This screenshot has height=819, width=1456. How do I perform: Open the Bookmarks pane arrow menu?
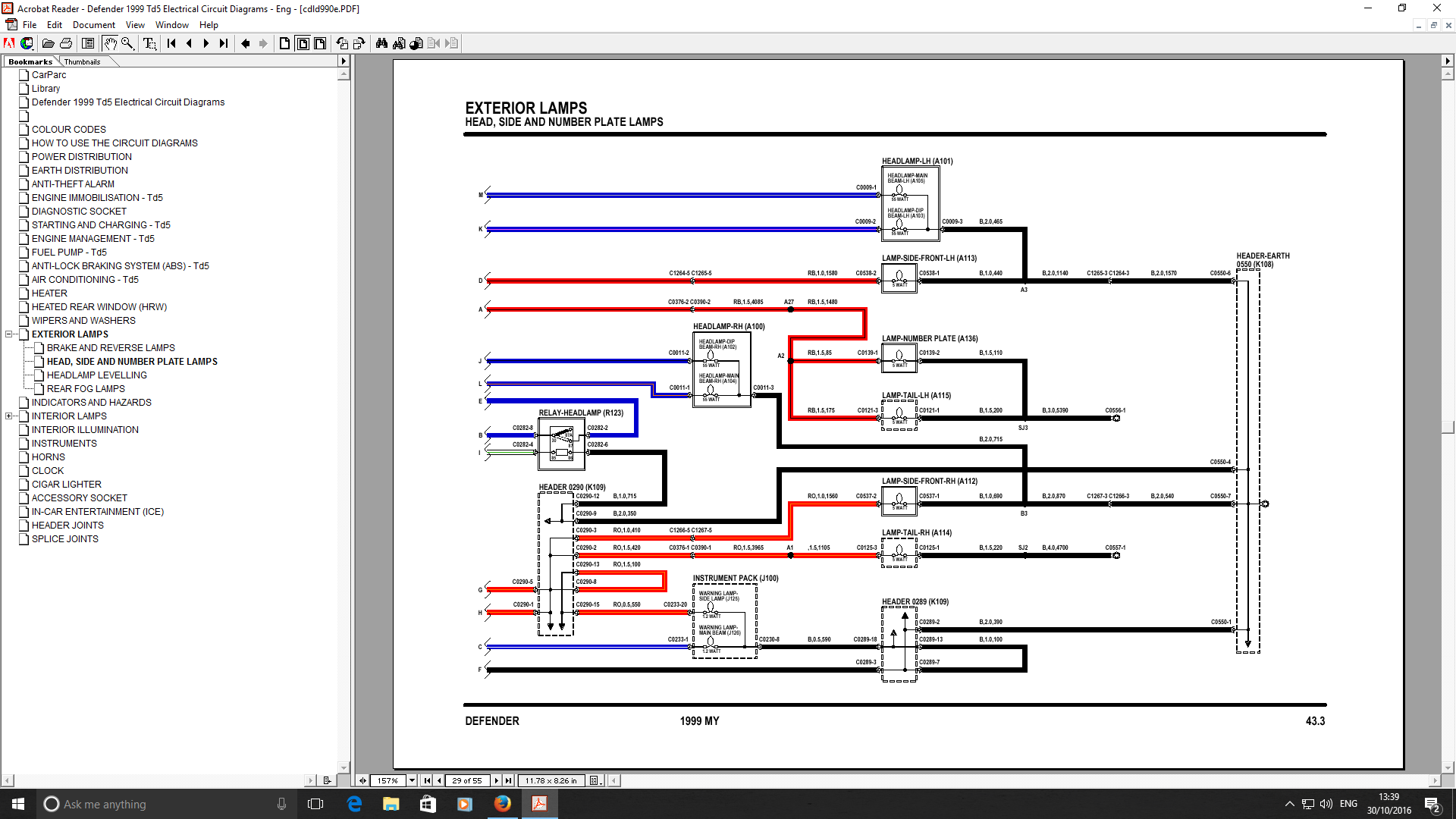tap(344, 61)
